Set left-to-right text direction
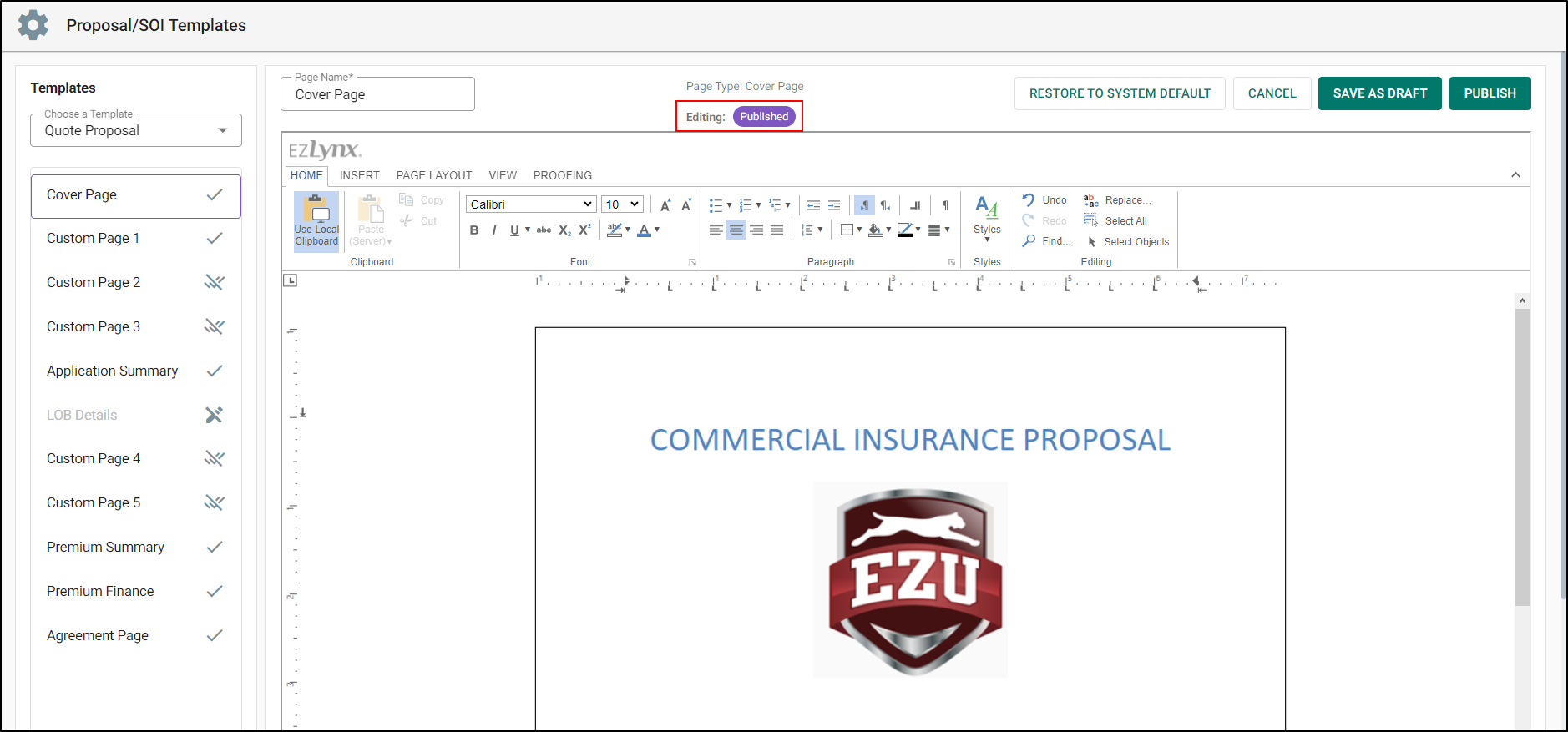The height and width of the screenshot is (732, 1568). (864, 205)
